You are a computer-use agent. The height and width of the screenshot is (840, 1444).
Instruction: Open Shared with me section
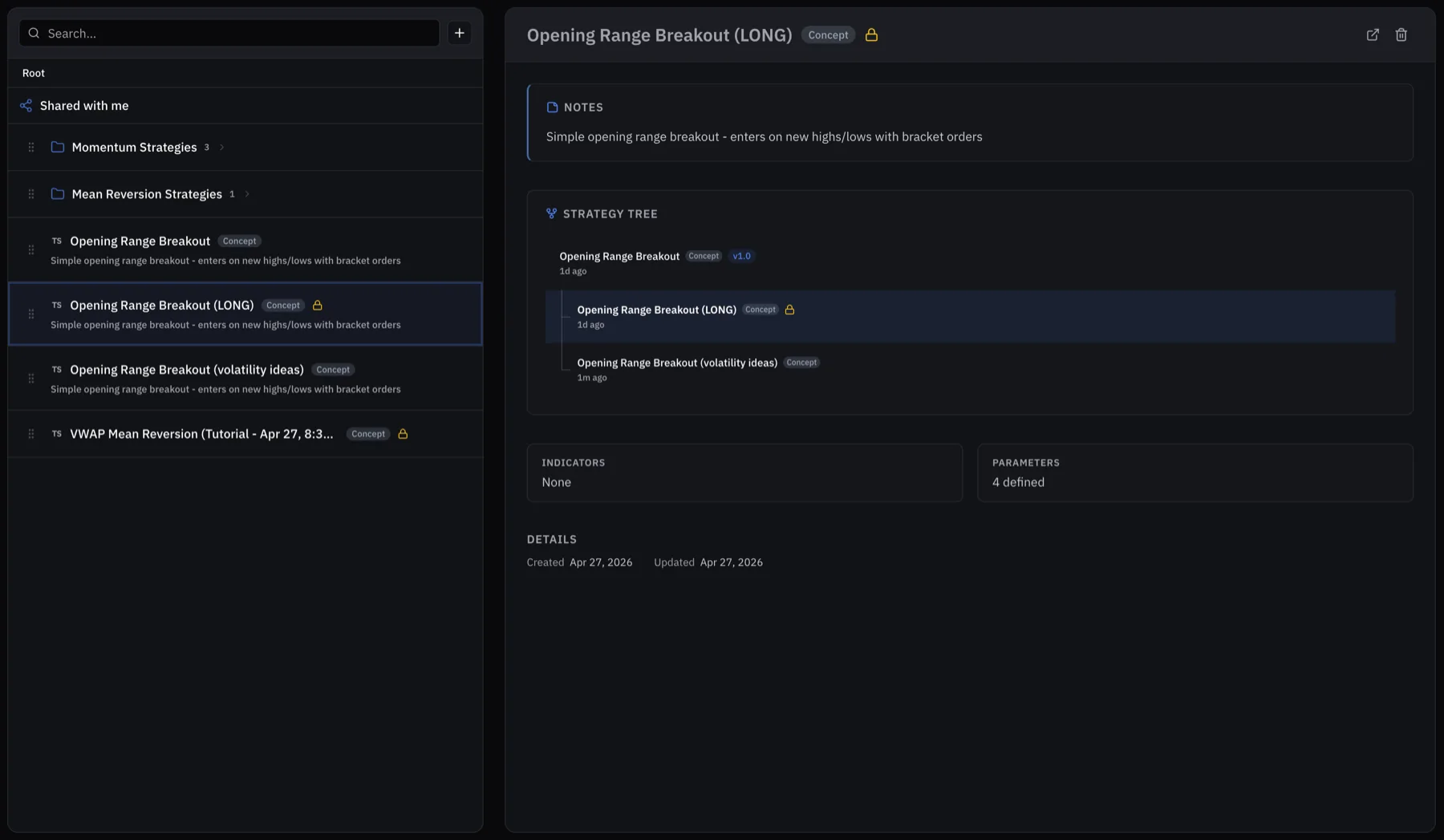point(245,106)
